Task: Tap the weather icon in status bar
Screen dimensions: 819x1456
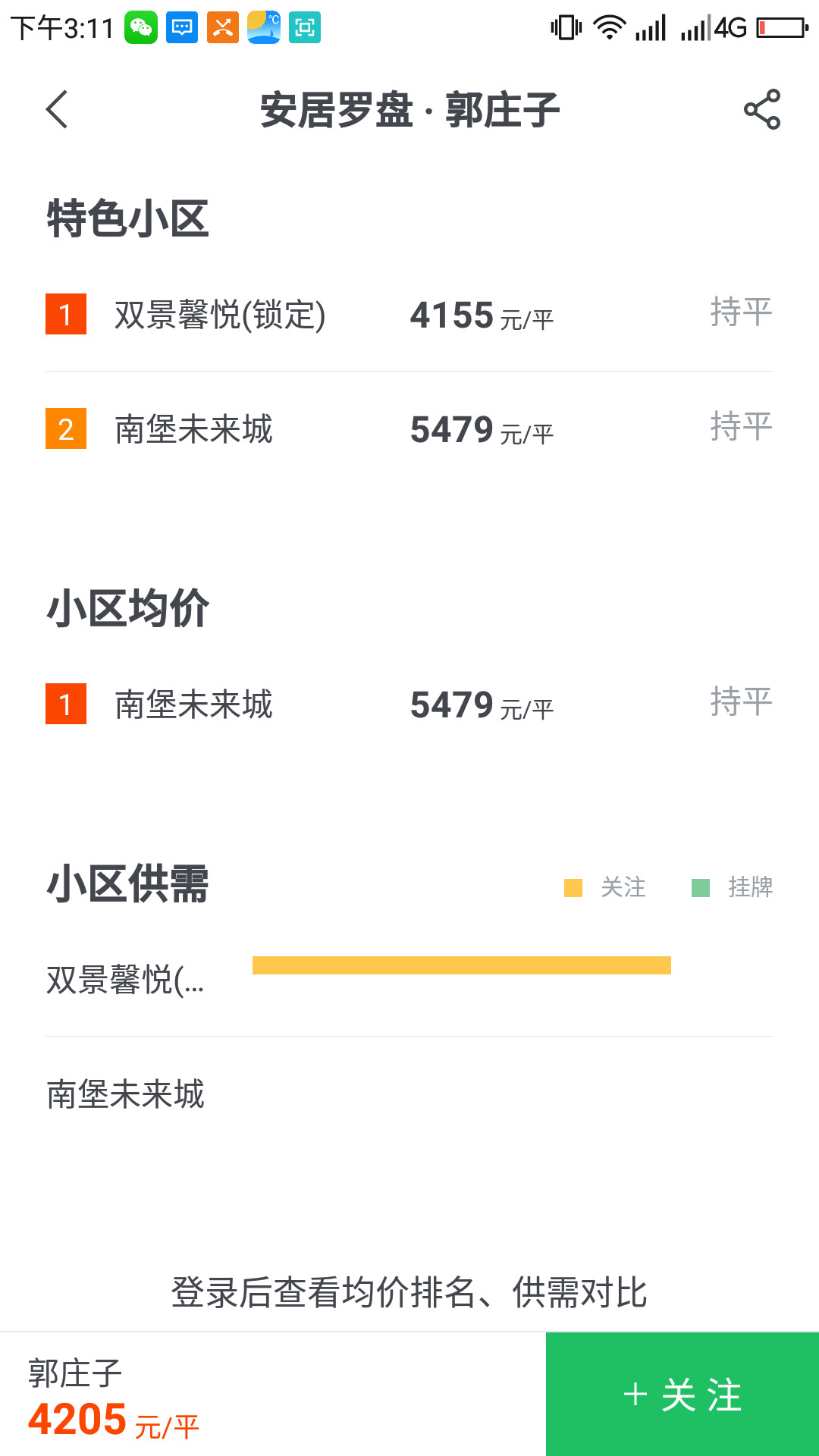Action: click(x=264, y=28)
